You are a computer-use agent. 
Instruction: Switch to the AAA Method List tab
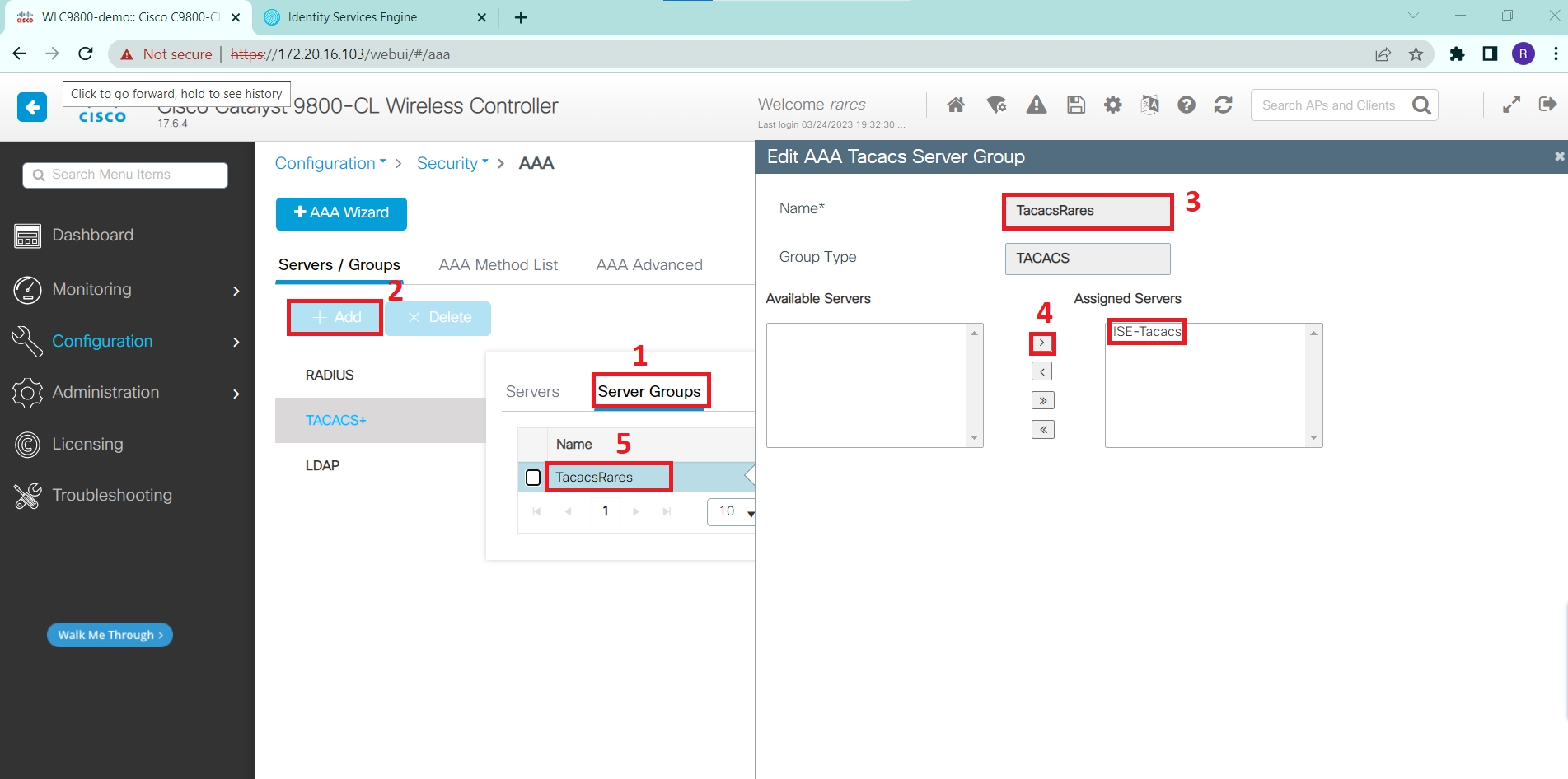(x=498, y=265)
